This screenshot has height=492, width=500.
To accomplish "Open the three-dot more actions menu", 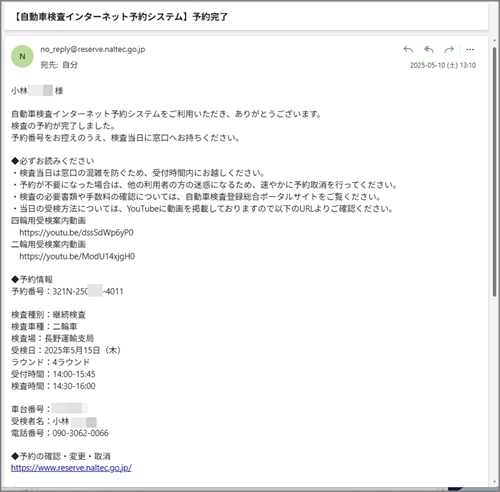I will [470, 50].
